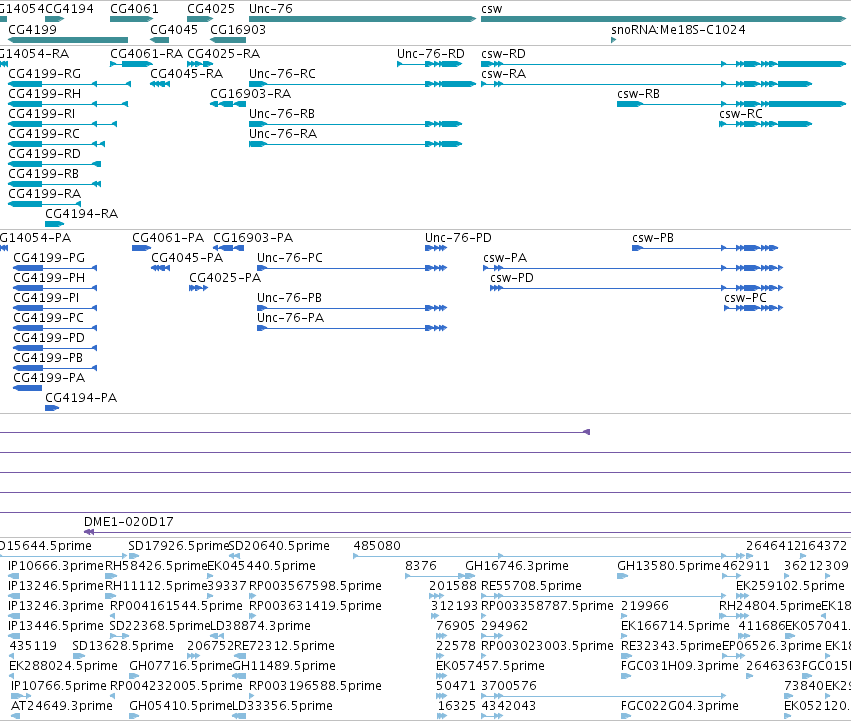Select the csw-RA transcript label

(503, 74)
